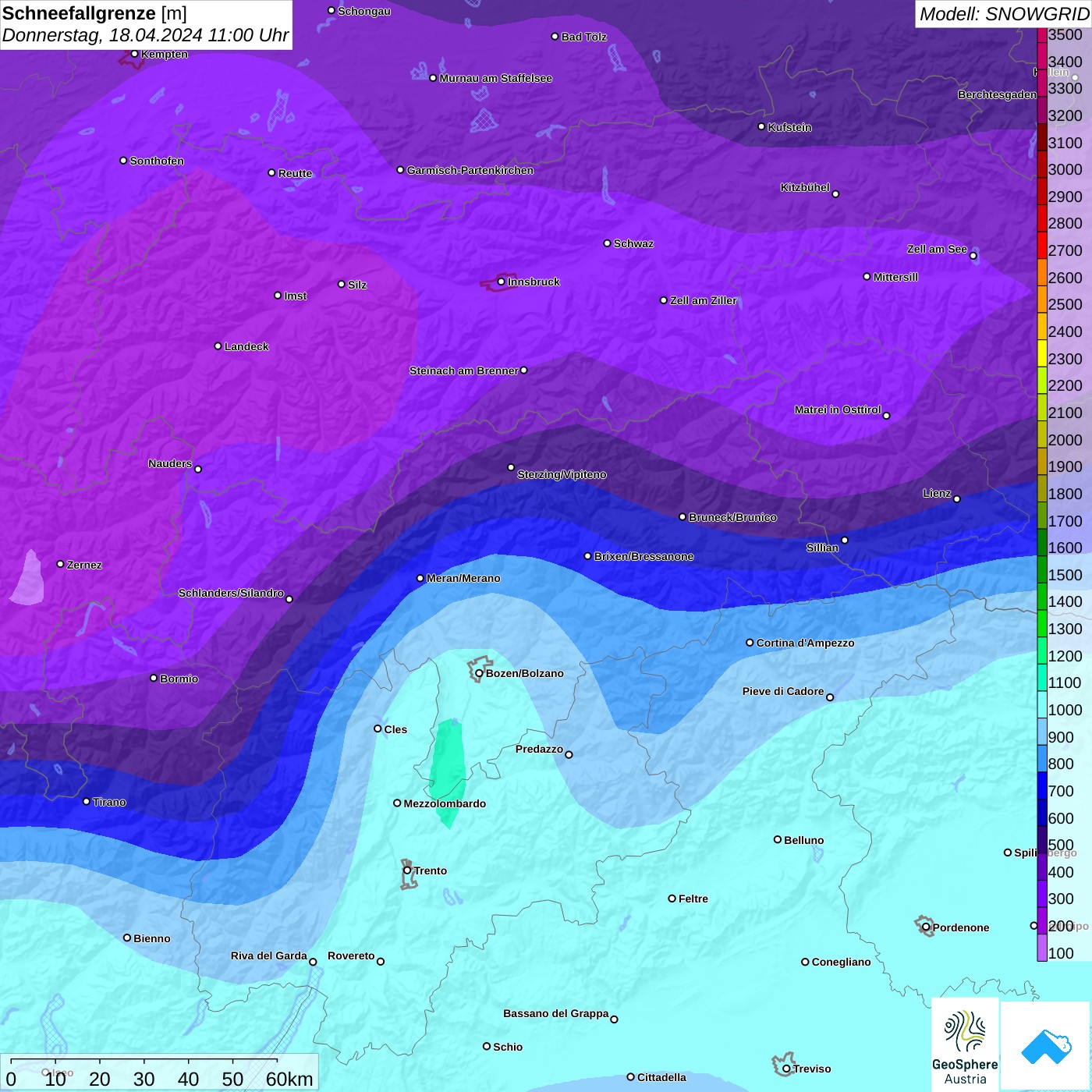Viewport: 1092px width, 1092px height.
Task: Click the Sillian location dot
Action: pos(845,540)
